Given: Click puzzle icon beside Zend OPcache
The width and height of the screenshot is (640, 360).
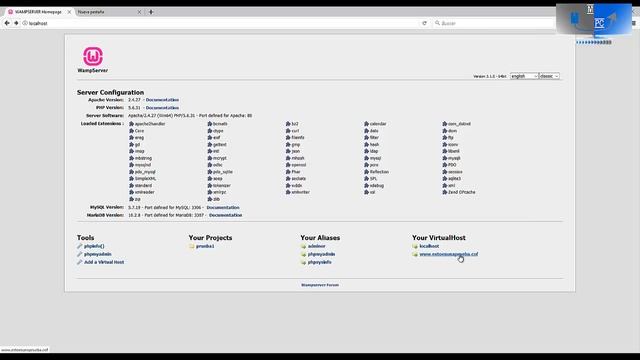Looking at the screenshot, I should [445, 192].
